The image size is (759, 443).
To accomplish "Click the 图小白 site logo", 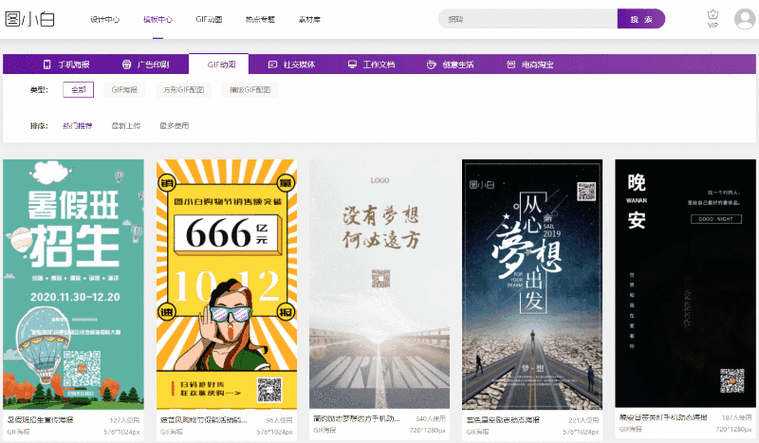I will tap(31, 19).
